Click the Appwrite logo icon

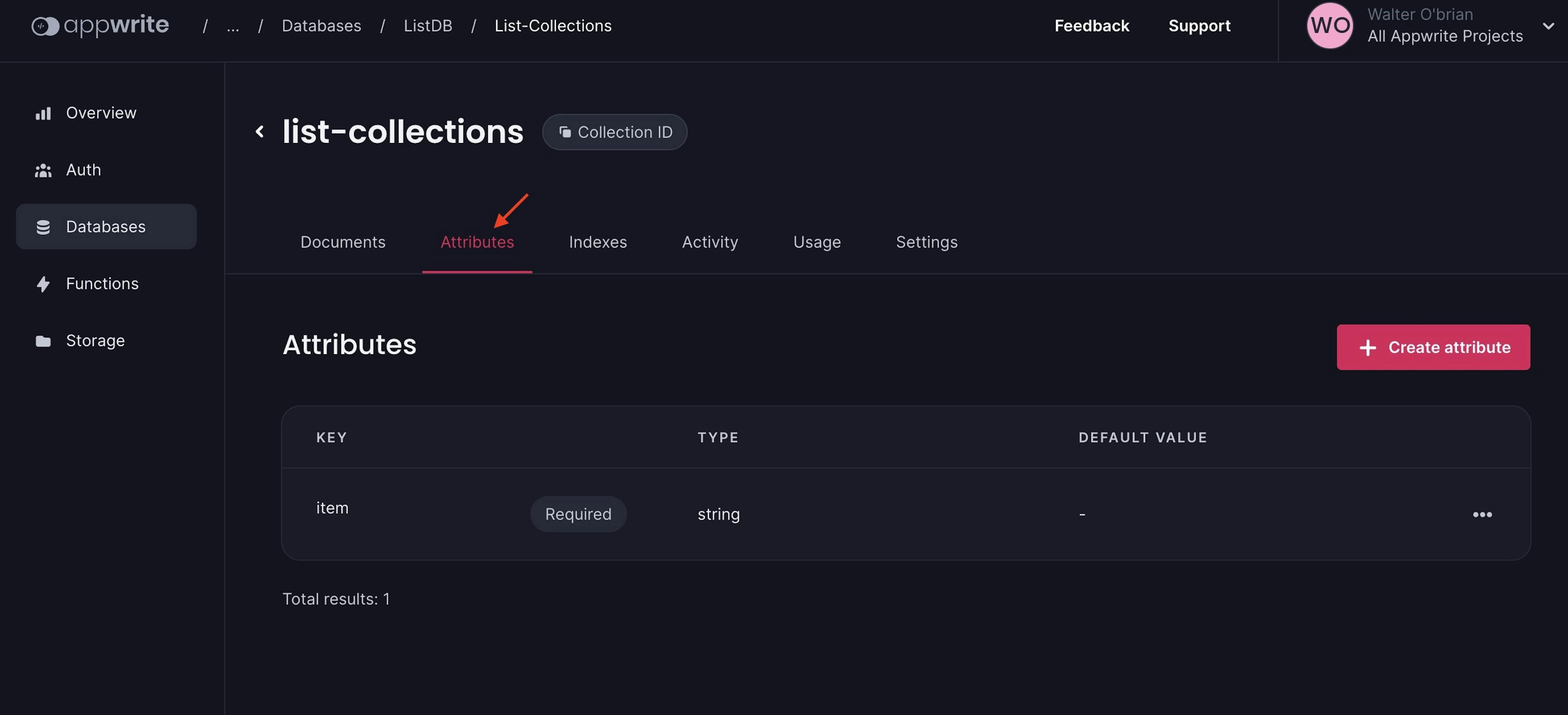[45, 26]
